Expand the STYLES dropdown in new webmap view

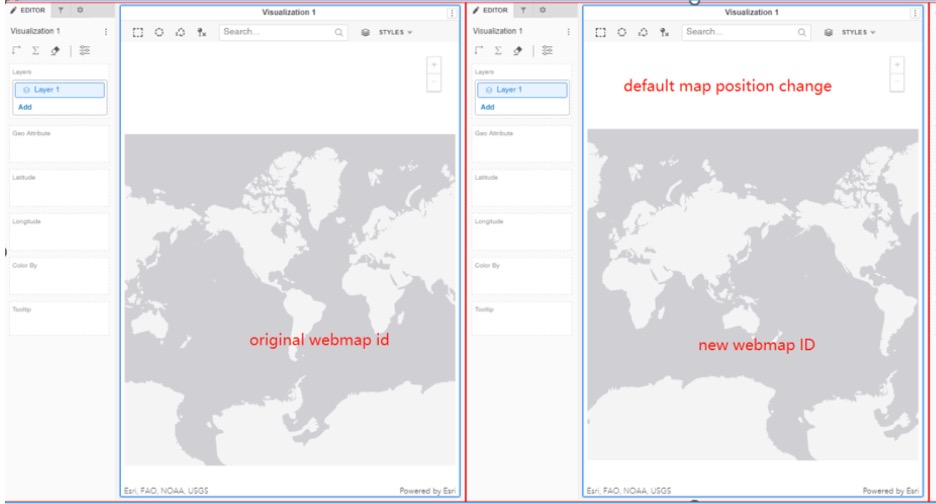(x=858, y=32)
